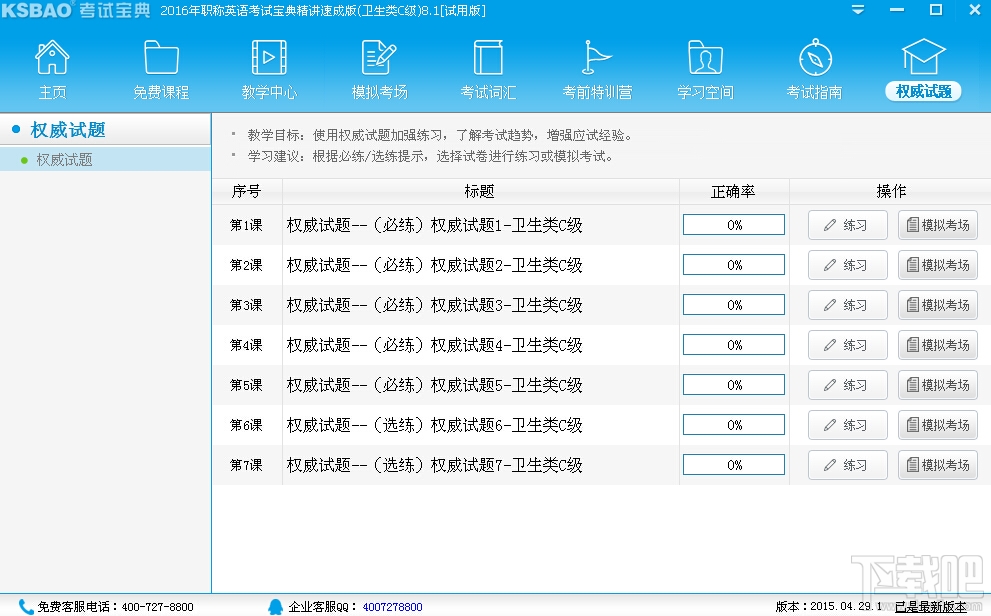
Task: Select title 权威试题--(必练)权威试题4-卫生类C级
Action: click(x=434, y=345)
